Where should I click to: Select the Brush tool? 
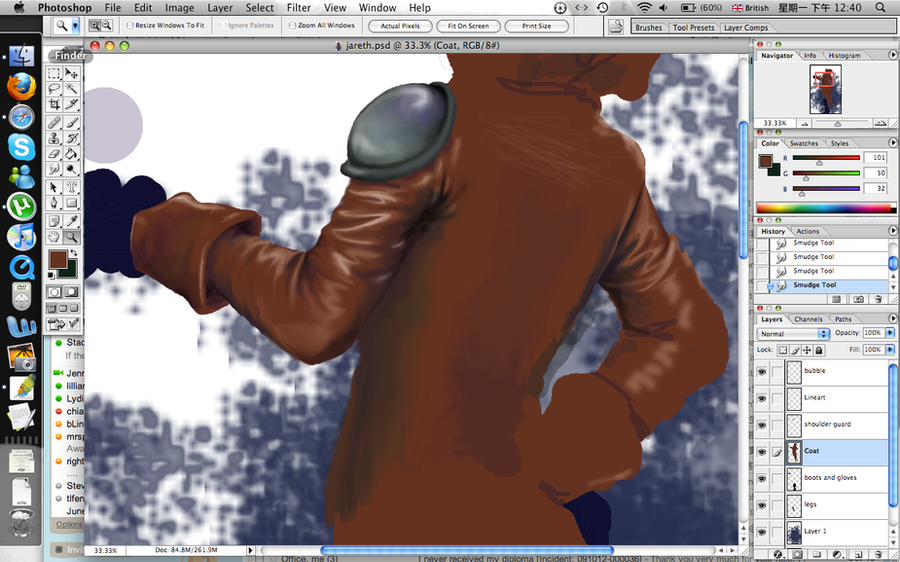pyautogui.click(x=71, y=123)
